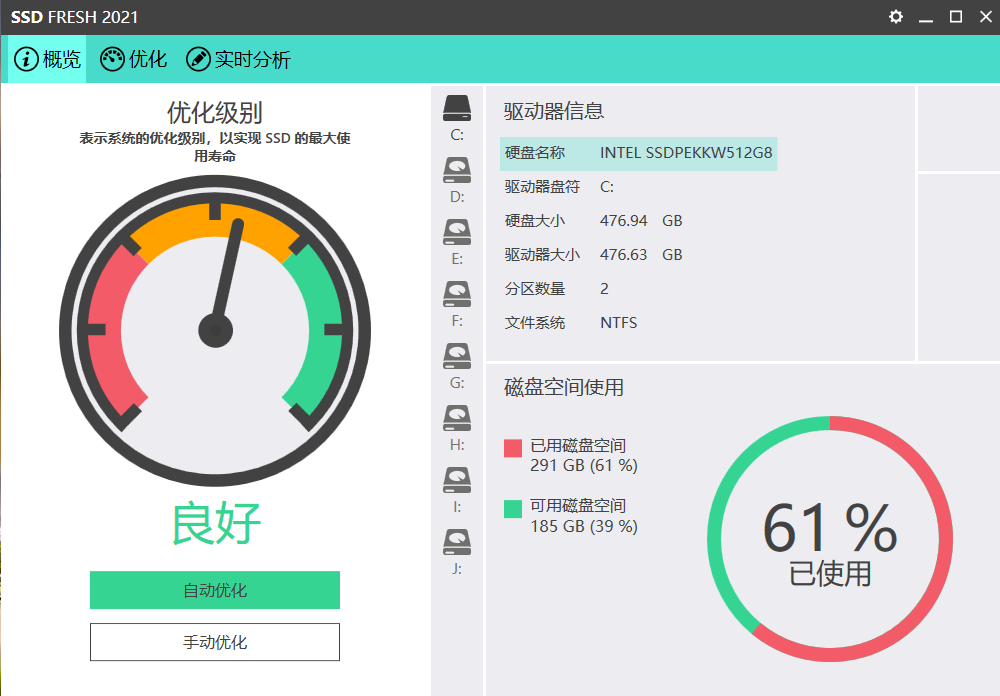The width and height of the screenshot is (1000, 696).
Task: Click the red used-space legend swatch
Action: coord(513,448)
